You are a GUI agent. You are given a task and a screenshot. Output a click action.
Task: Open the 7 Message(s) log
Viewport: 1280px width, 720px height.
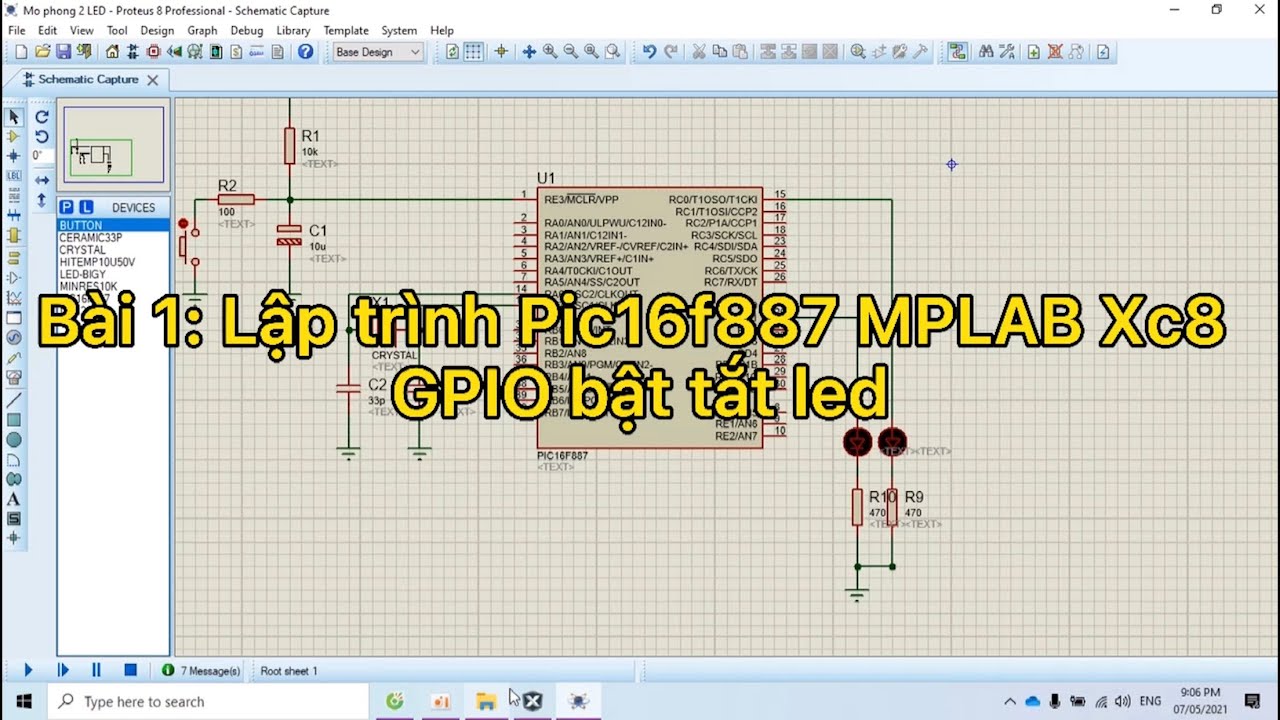tap(202, 671)
